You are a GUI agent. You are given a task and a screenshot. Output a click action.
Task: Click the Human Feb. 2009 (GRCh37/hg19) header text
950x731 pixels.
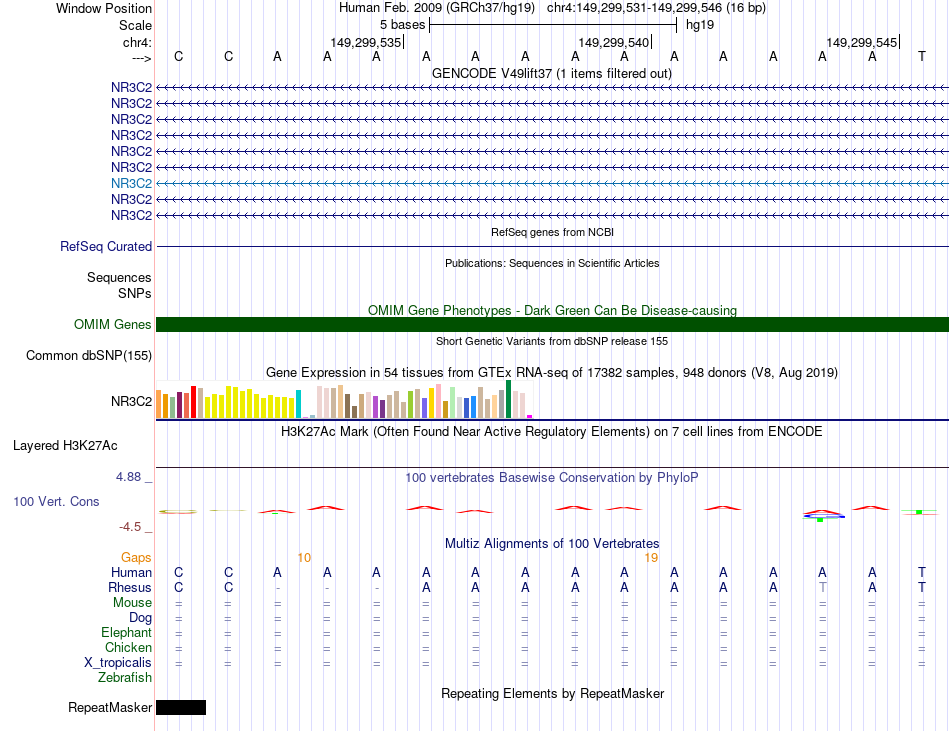tap(437, 8)
